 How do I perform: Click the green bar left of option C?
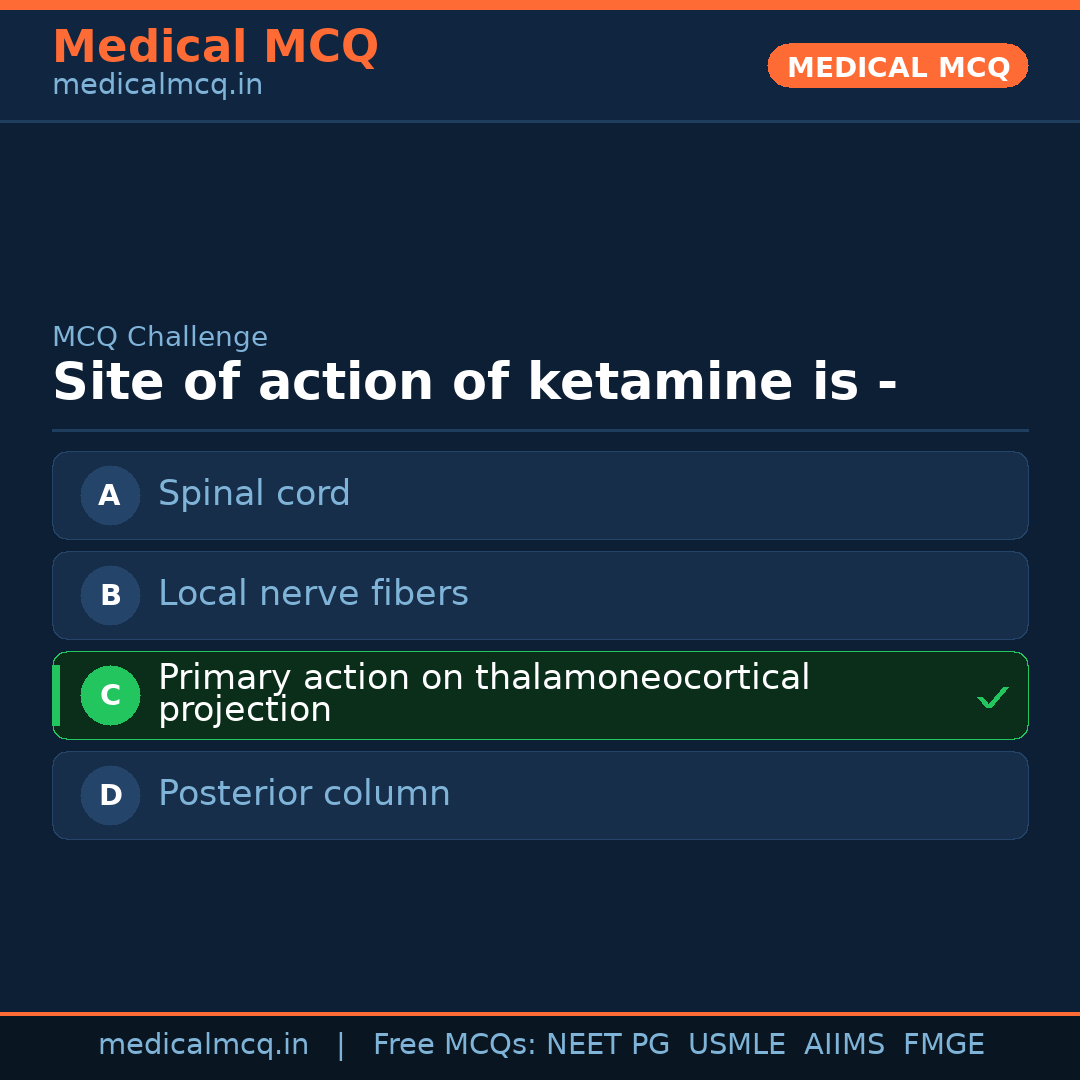[56, 695]
